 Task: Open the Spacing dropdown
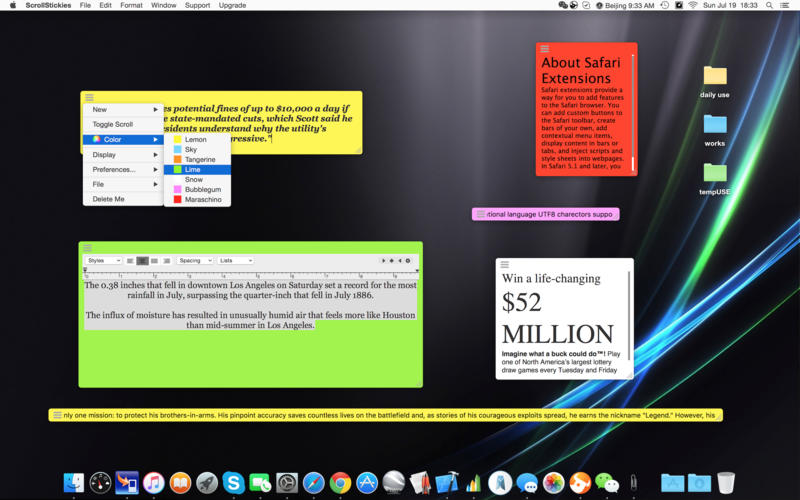(x=194, y=261)
